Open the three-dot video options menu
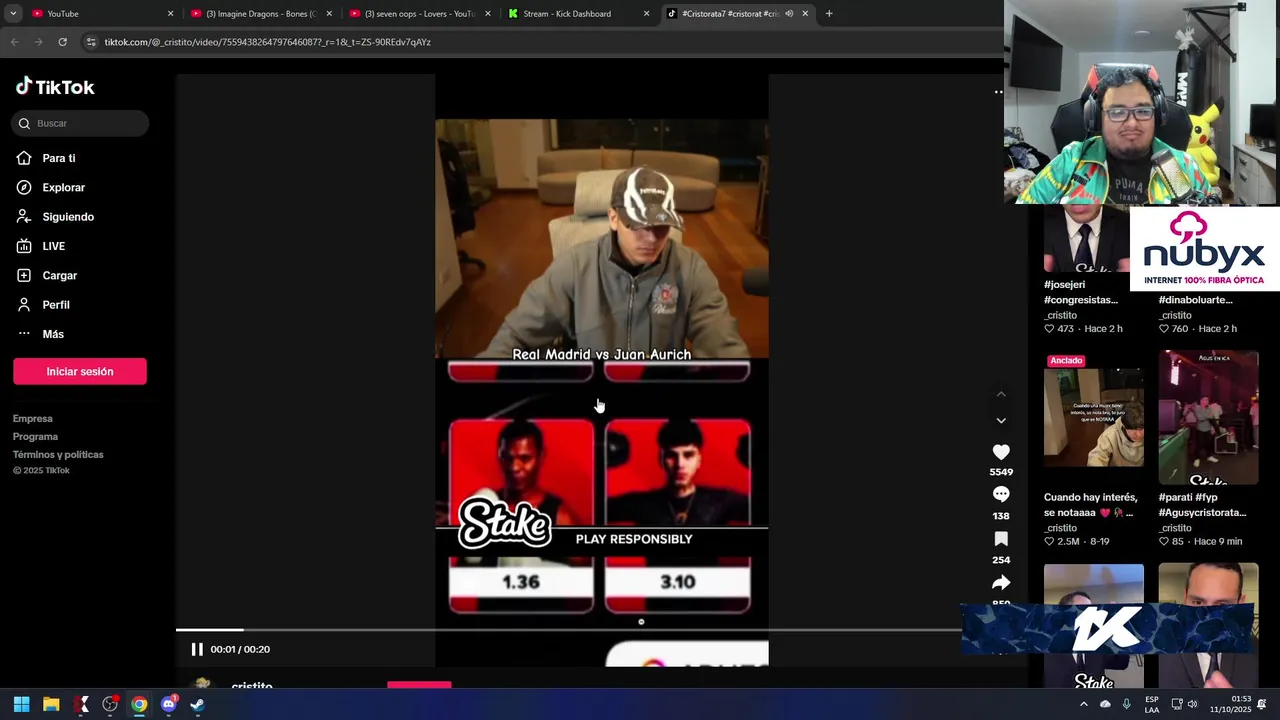This screenshot has height=720, width=1280. 998,92
